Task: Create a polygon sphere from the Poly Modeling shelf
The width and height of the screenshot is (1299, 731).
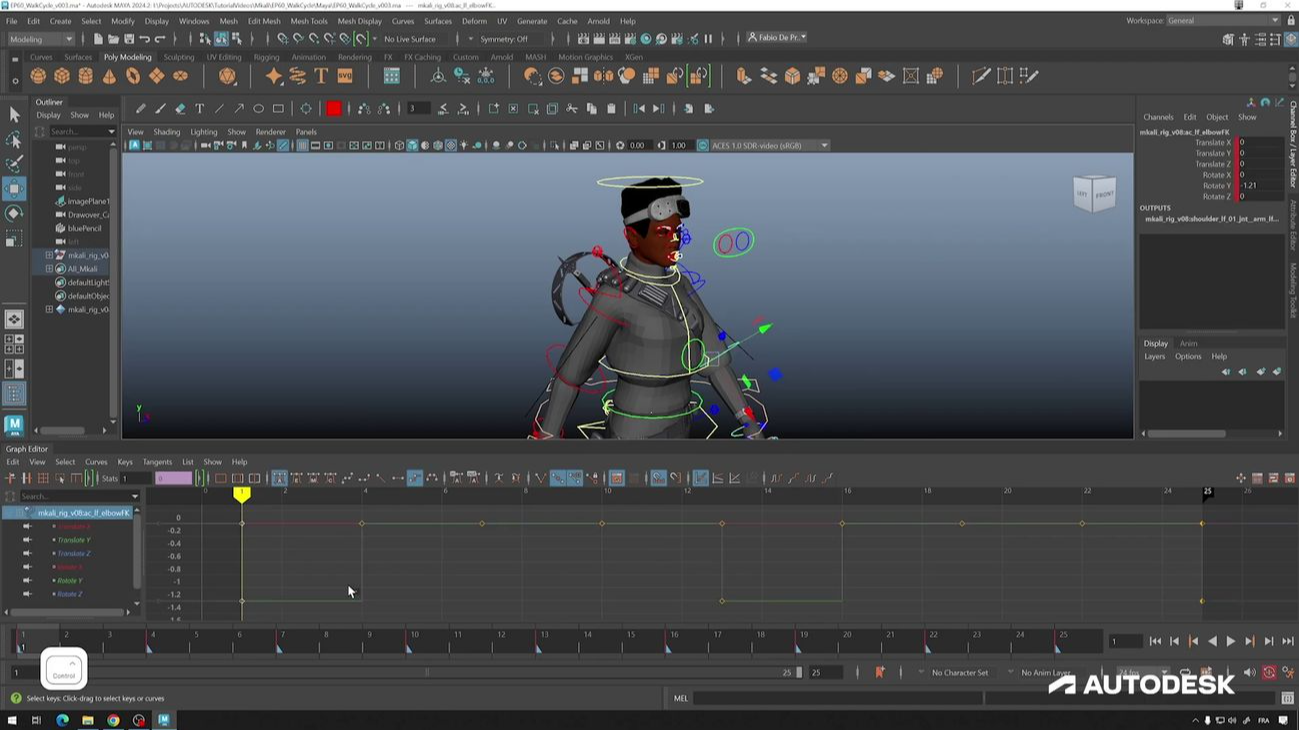Action: 38,77
